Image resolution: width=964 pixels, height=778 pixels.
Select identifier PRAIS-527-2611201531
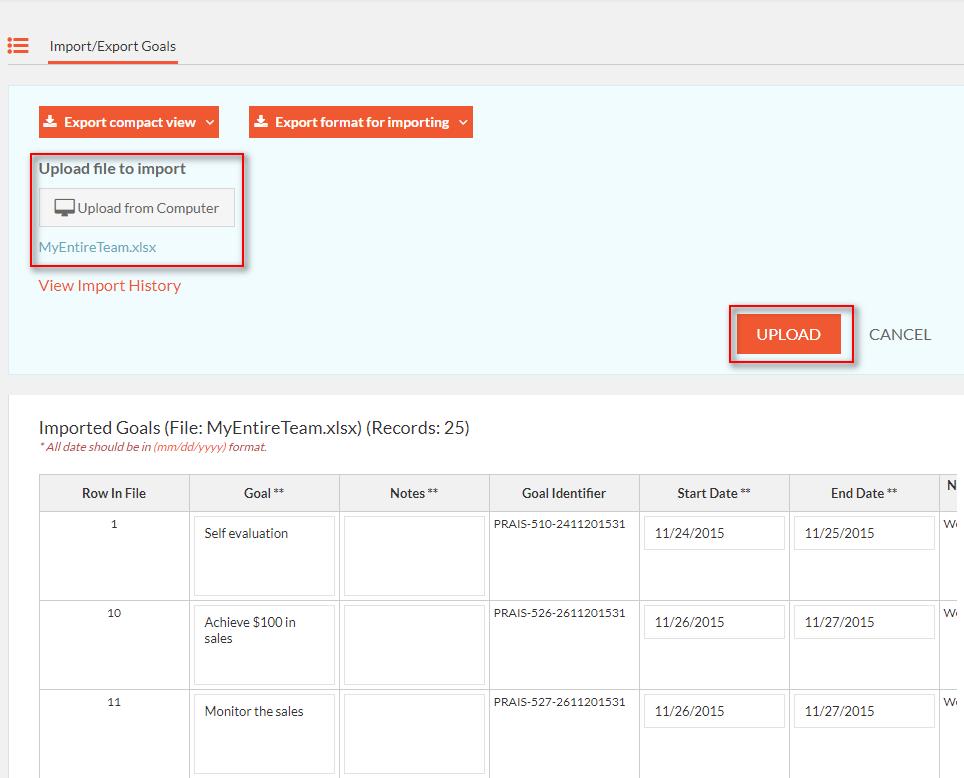[x=559, y=702]
